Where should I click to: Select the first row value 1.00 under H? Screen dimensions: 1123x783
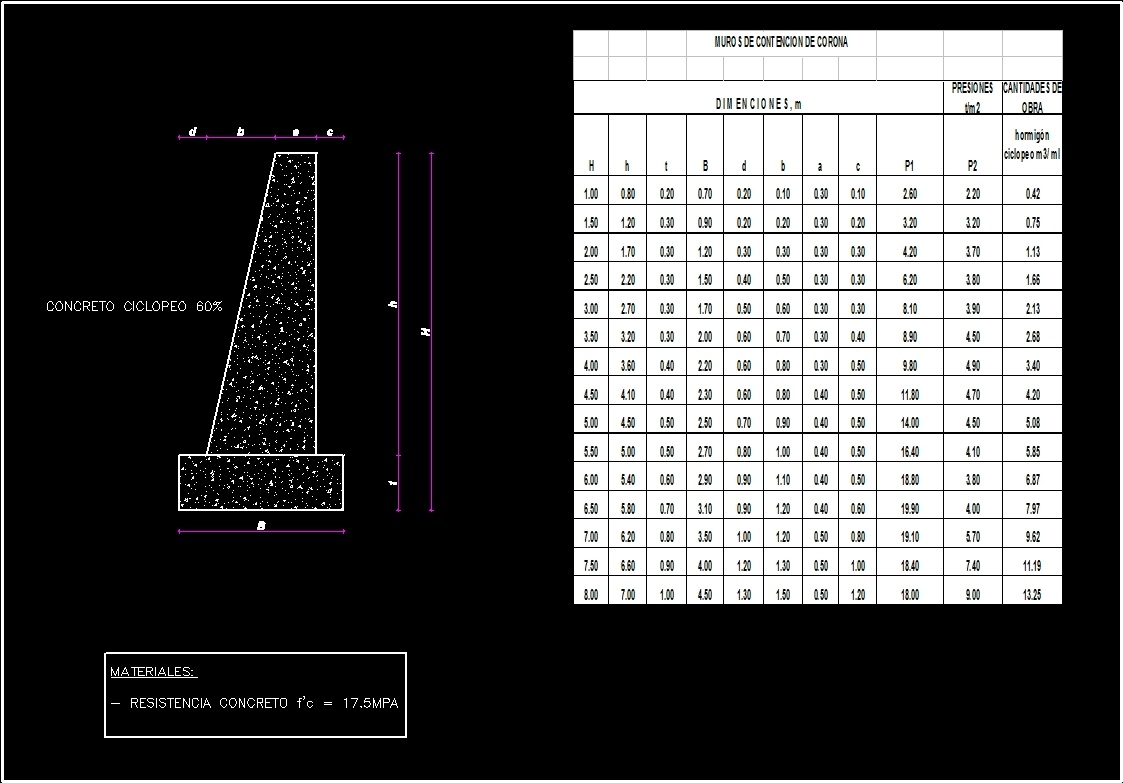click(590, 193)
